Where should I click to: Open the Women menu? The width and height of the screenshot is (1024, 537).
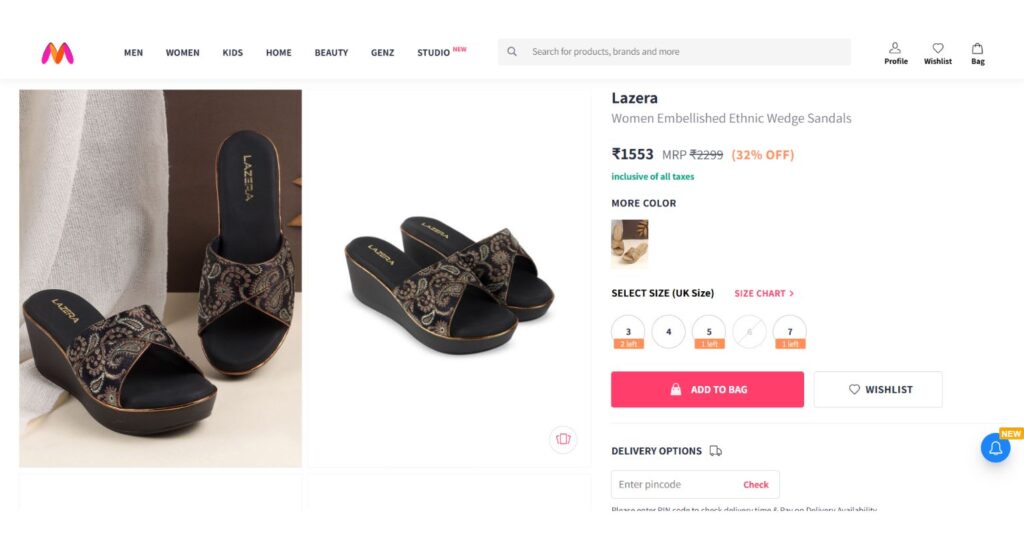coord(182,53)
